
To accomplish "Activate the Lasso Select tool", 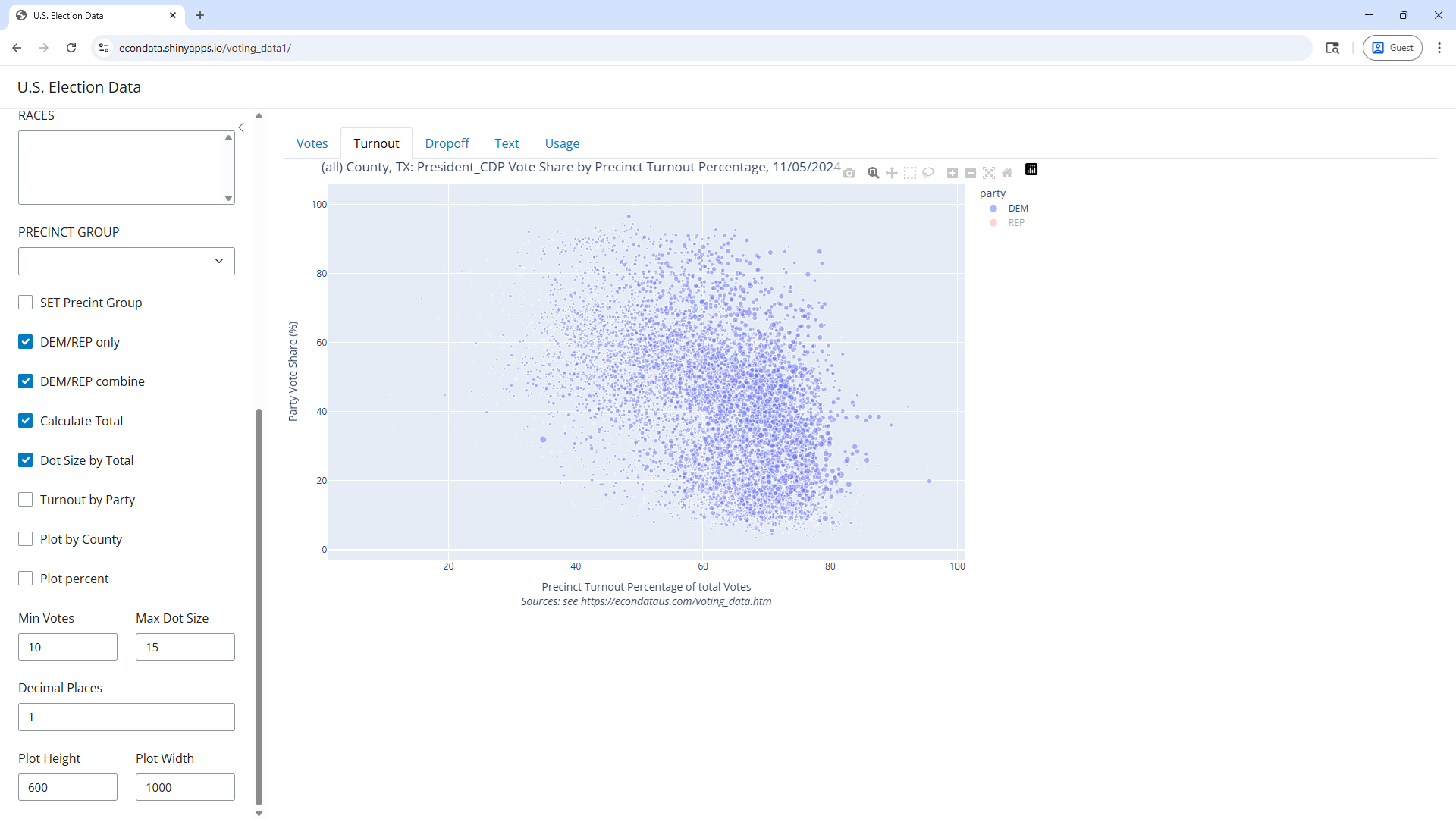I will [928, 173].
